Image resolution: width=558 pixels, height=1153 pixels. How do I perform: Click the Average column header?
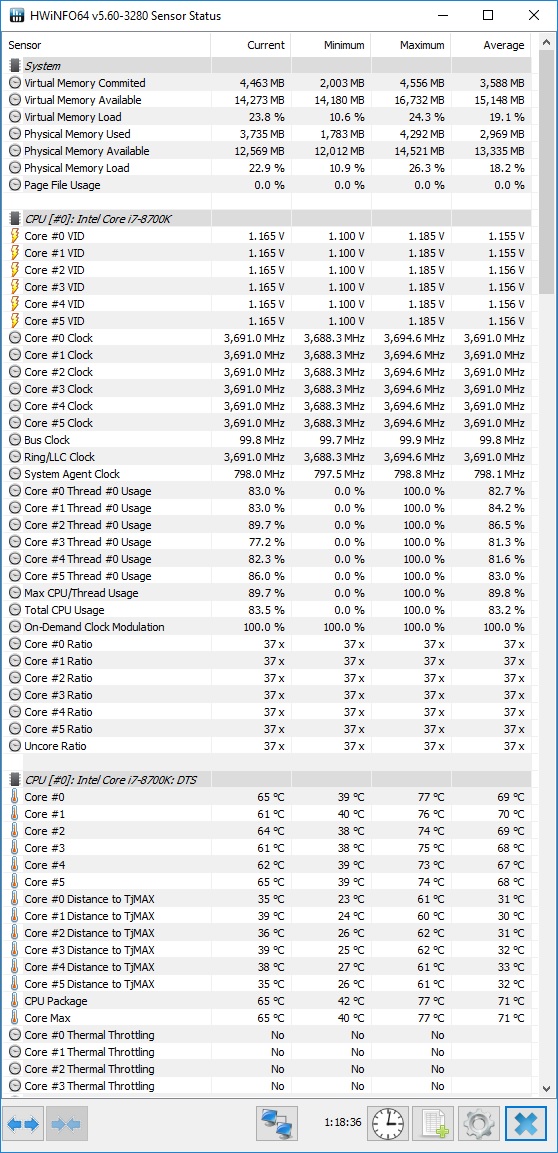coord(491,45)
